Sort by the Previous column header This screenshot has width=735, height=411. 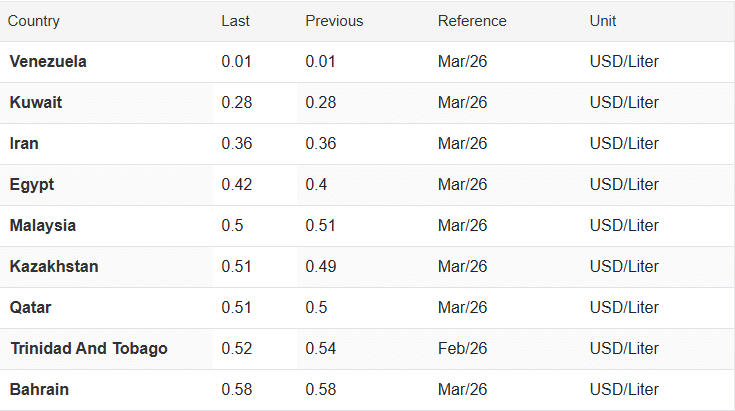[334, 21]
